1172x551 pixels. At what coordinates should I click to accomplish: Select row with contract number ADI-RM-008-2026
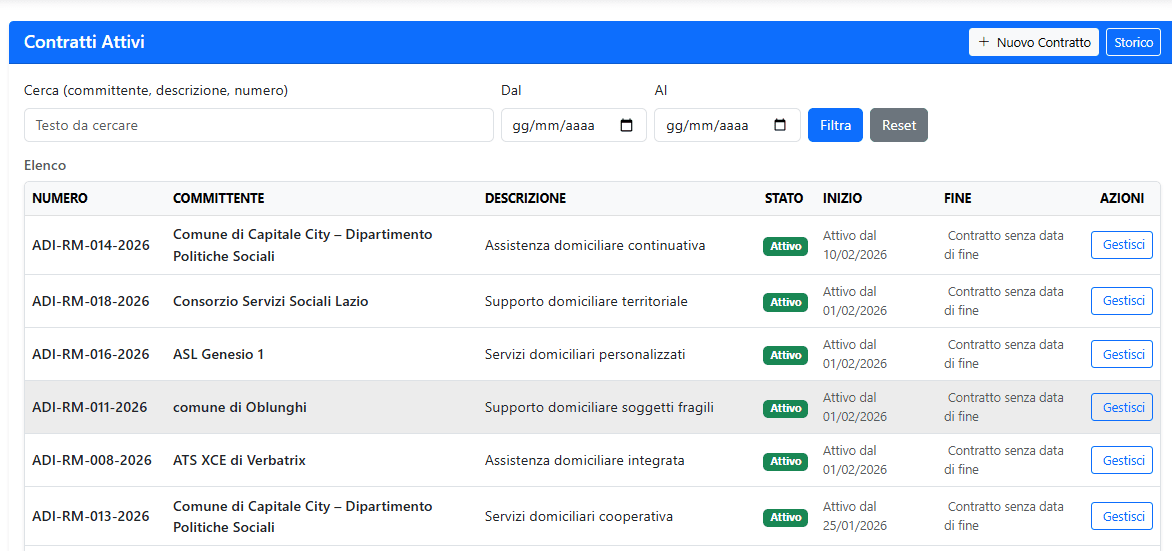tap(92, 460)
